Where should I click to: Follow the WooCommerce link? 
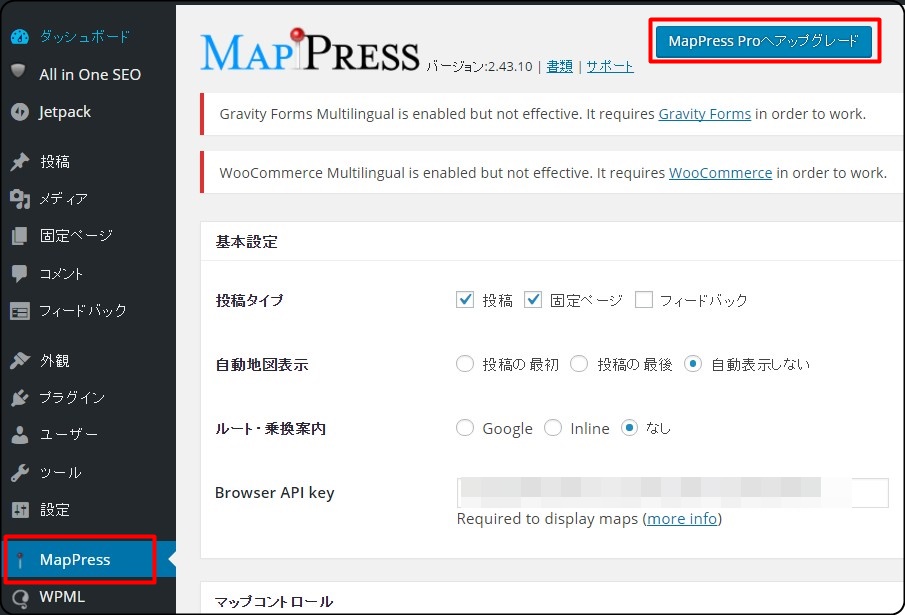tap(720, 173)
